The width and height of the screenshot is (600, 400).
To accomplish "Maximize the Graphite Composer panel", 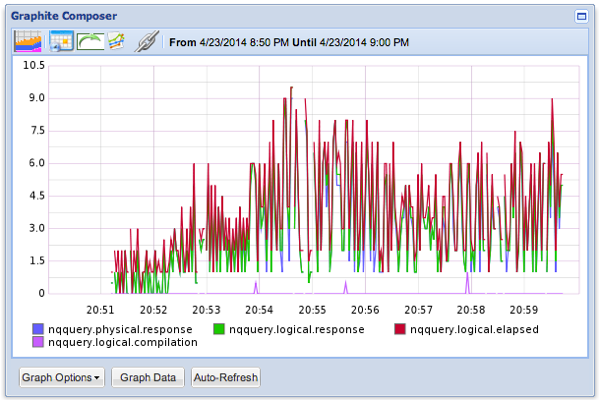I will 581,16.
